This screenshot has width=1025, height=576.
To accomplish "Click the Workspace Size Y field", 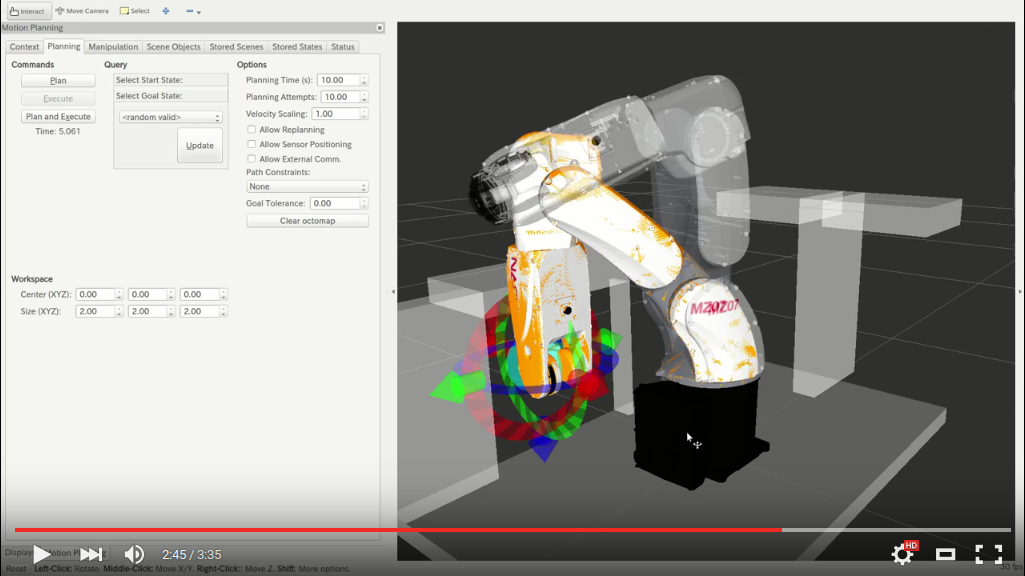I will coord(148,311).
